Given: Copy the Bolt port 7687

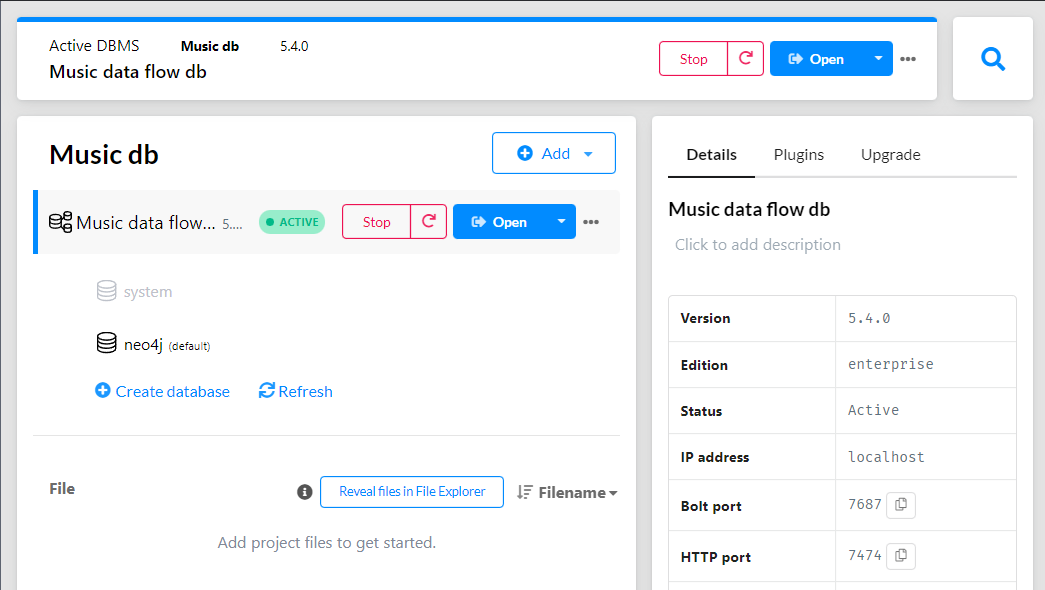Looking at the screenshot, I should (901, 505).
